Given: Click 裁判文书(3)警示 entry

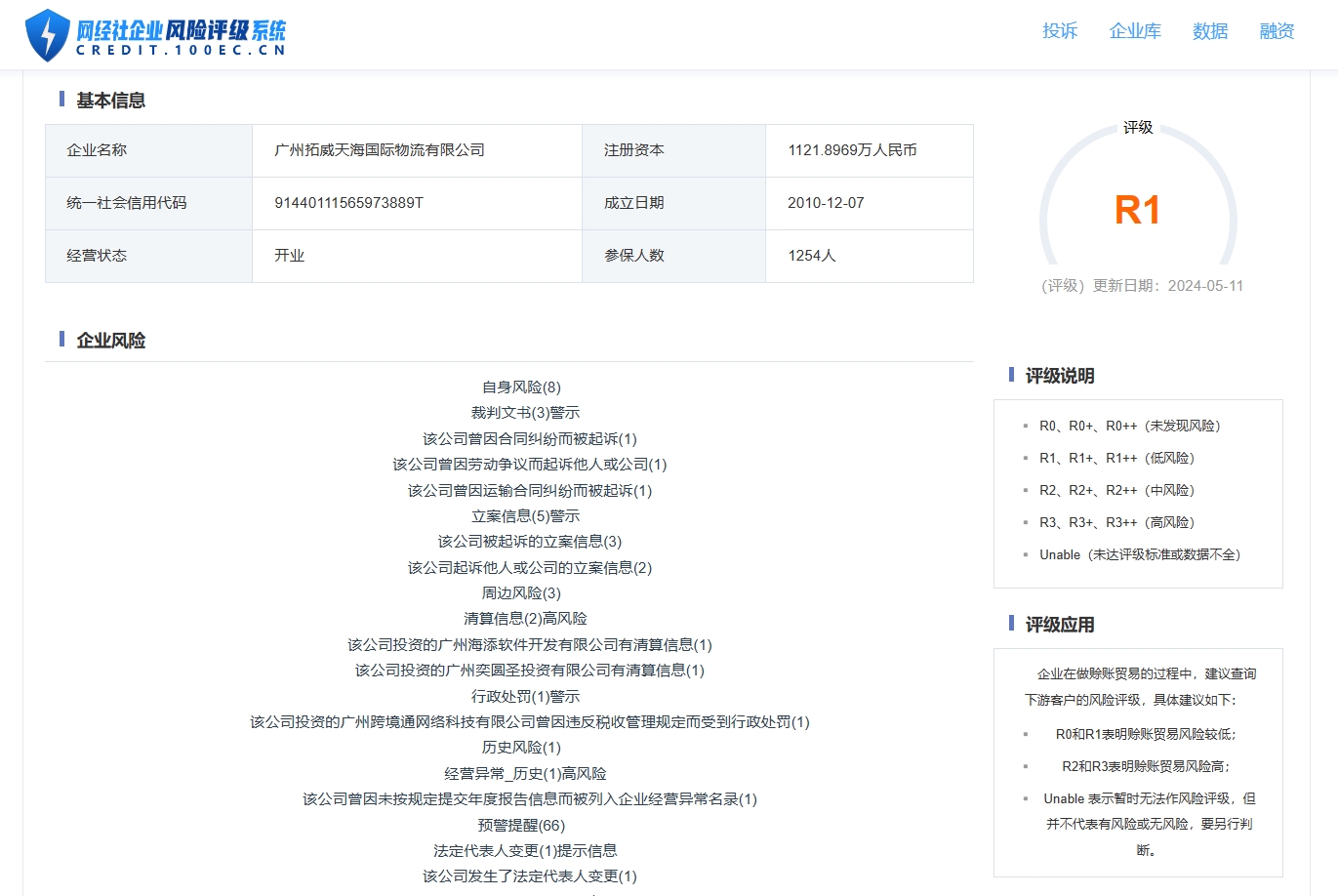Looking at the screenshot, I should [x=525, y=413].
